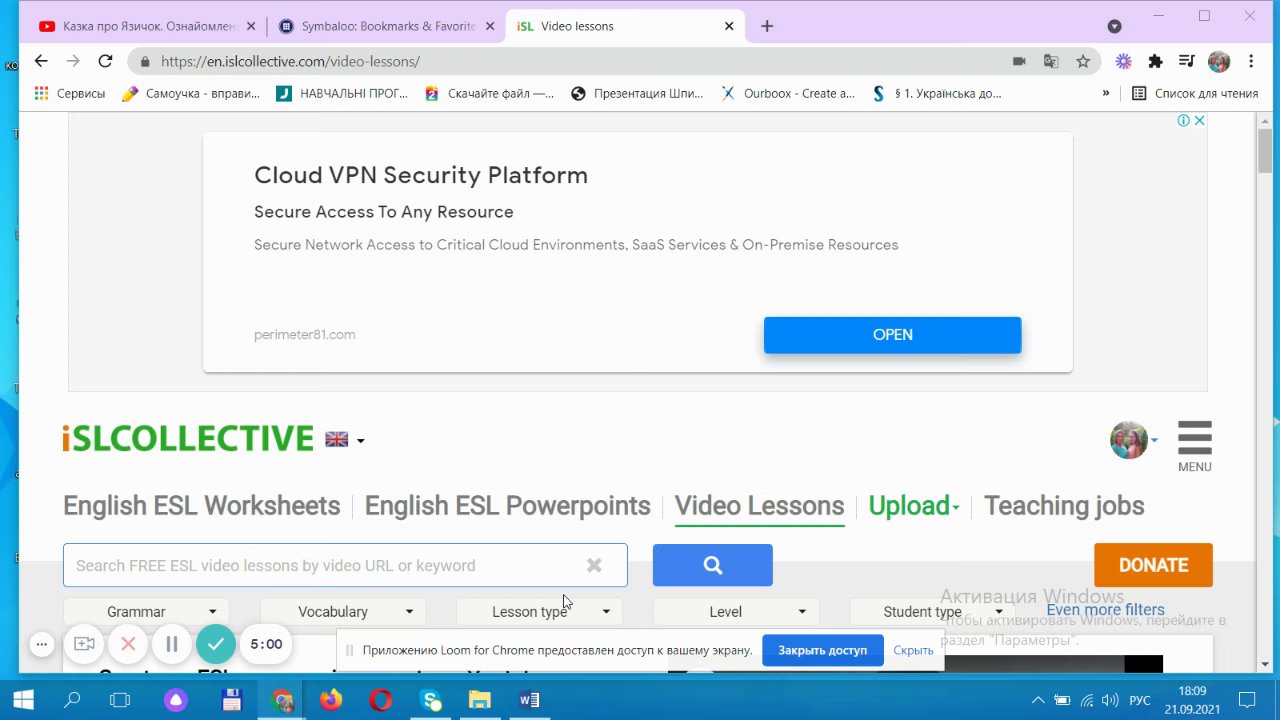The image size is (1280, 720).
Task: Expand the Lesson type filter dropdown
Action: (539, 612)
